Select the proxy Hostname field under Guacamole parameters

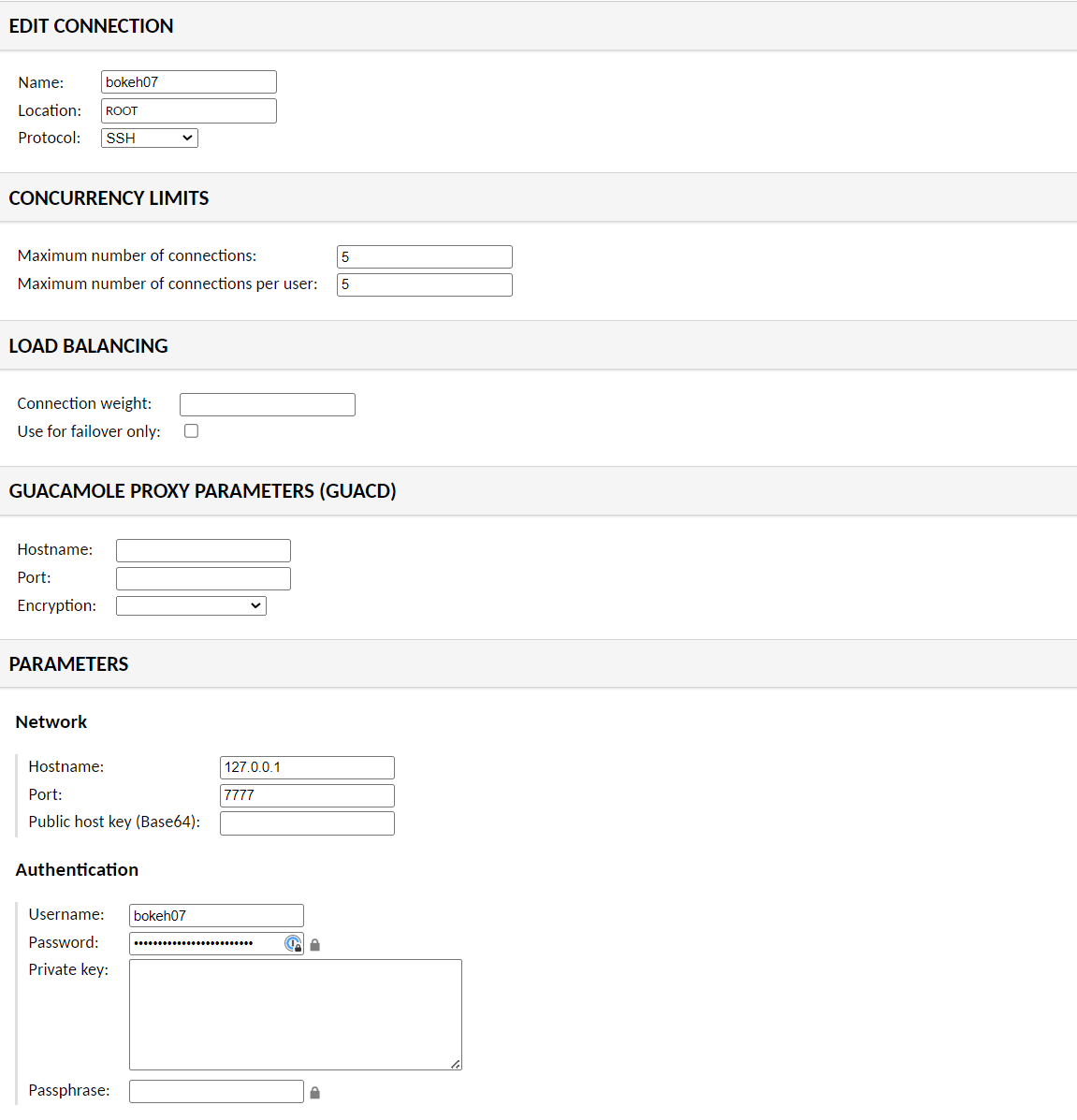[202, 550]
